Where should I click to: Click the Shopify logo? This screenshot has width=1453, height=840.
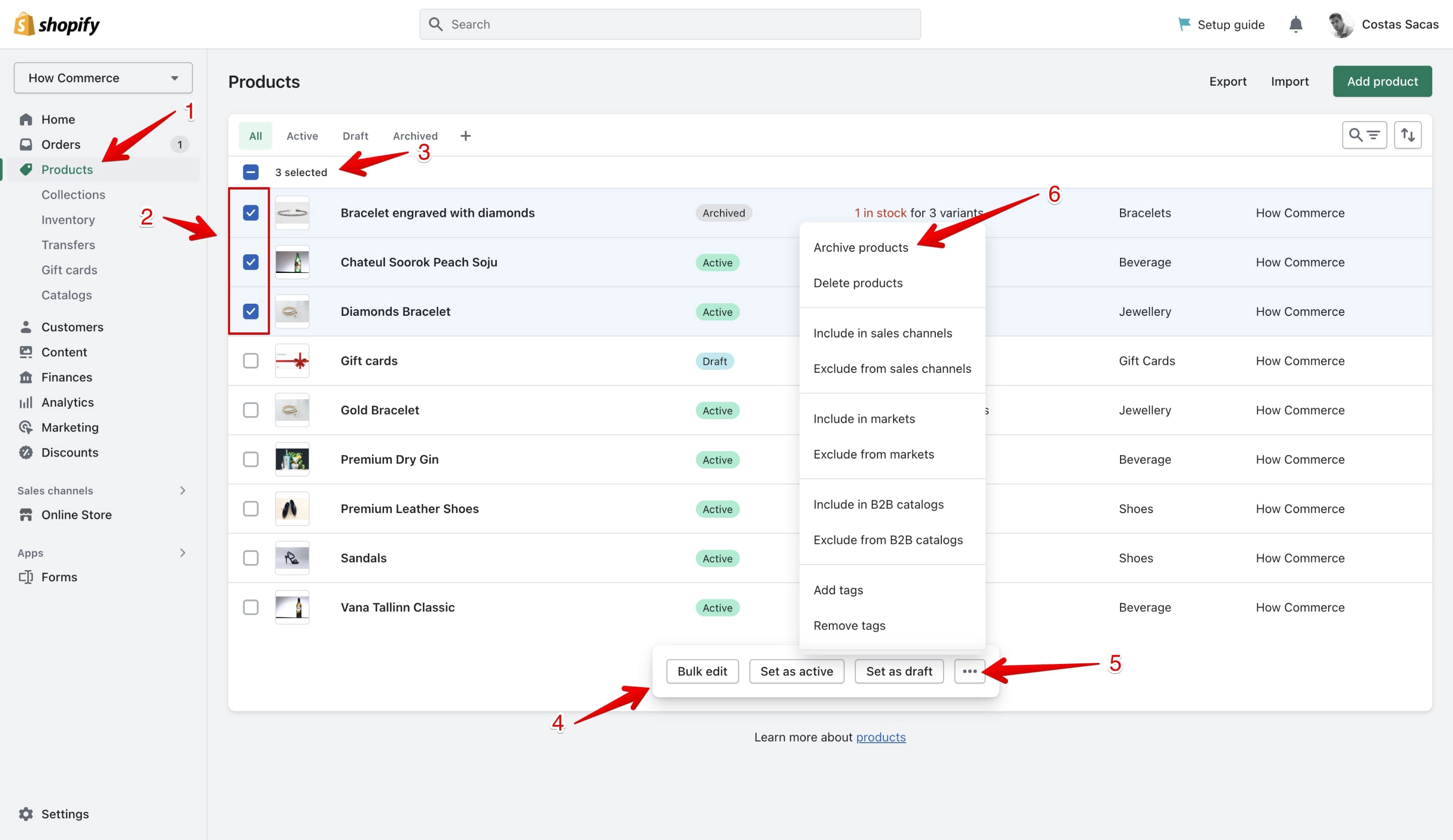click(57, 24)
